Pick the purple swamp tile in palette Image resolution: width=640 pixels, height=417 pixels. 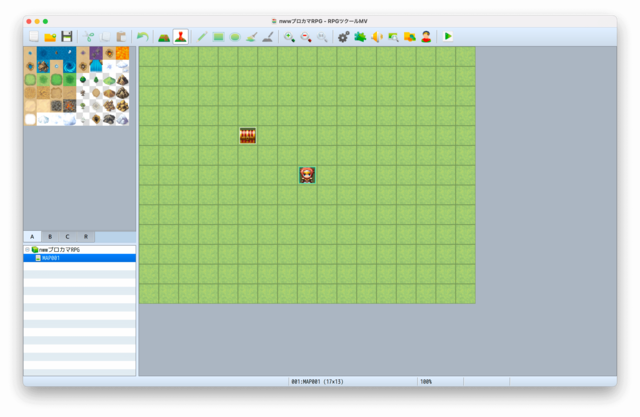[x=96, y=53]
